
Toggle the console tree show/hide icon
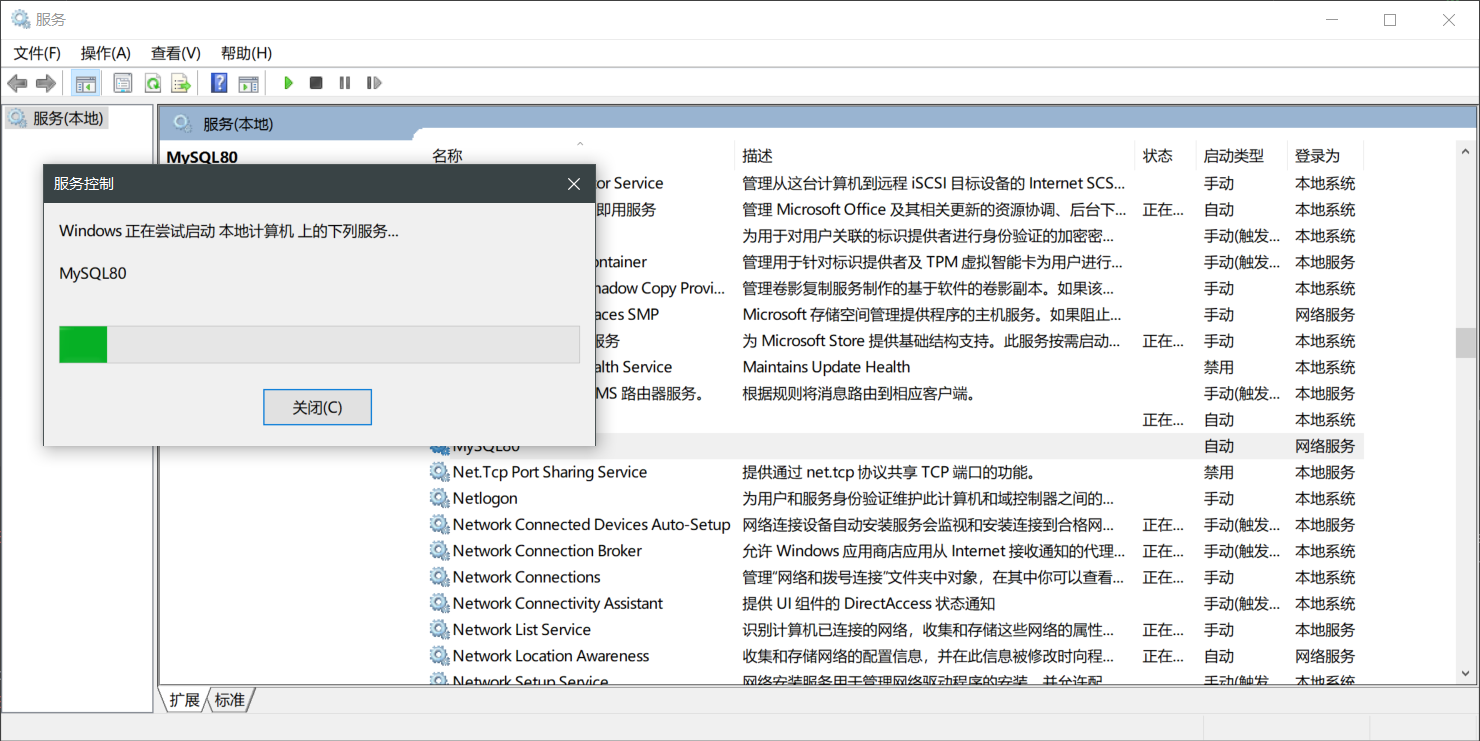click(86, 82)
